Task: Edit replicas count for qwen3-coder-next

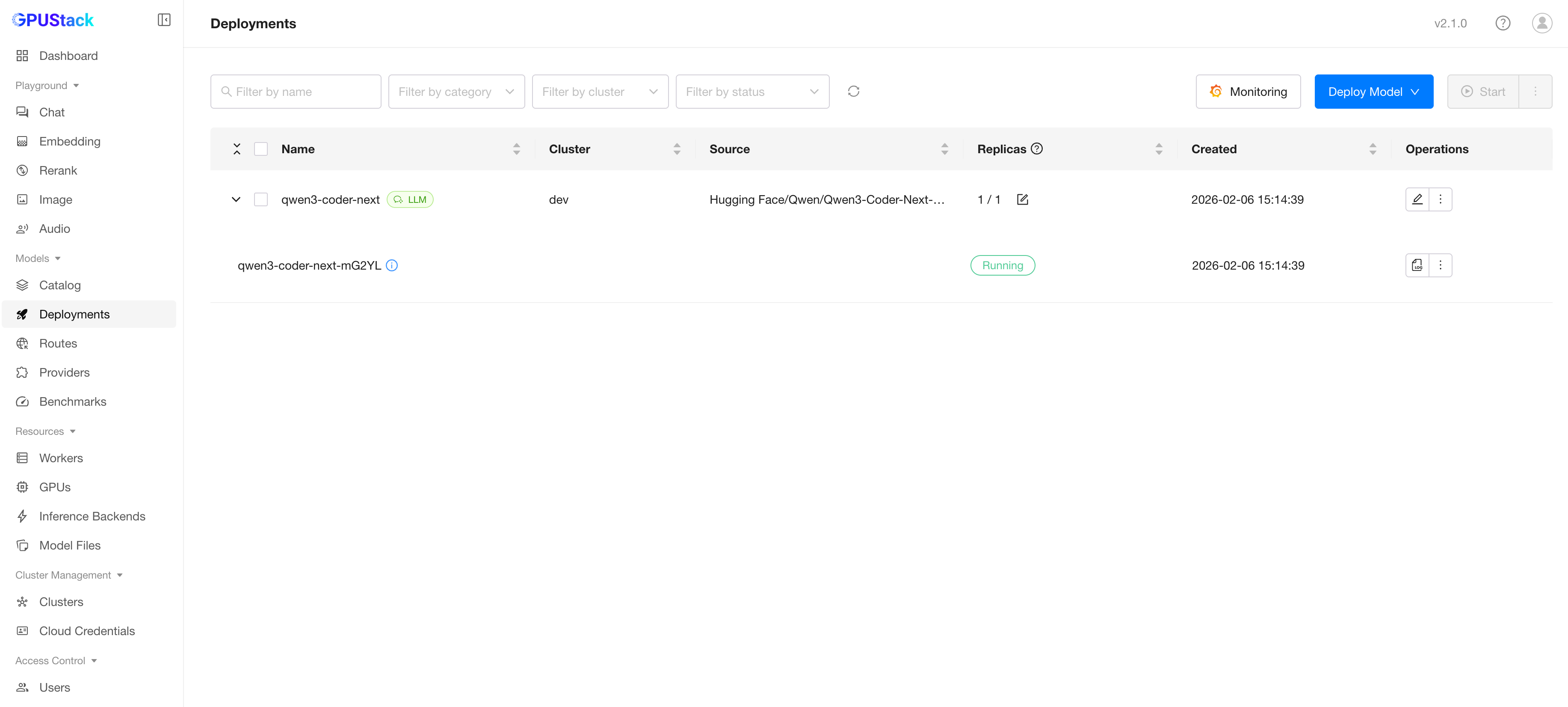Action: pos(1022,200)
